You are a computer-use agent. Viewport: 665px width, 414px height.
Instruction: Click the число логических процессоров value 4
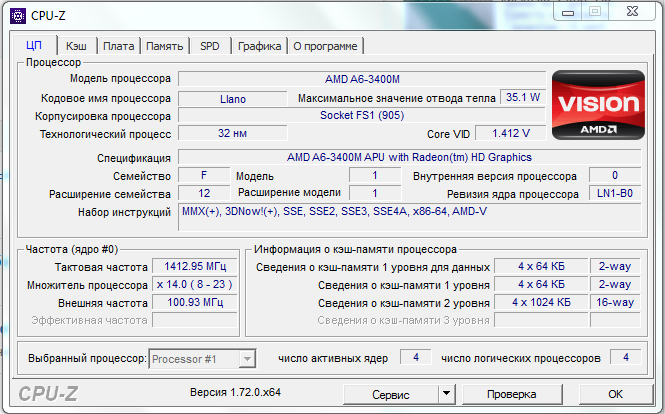[626, 357]
